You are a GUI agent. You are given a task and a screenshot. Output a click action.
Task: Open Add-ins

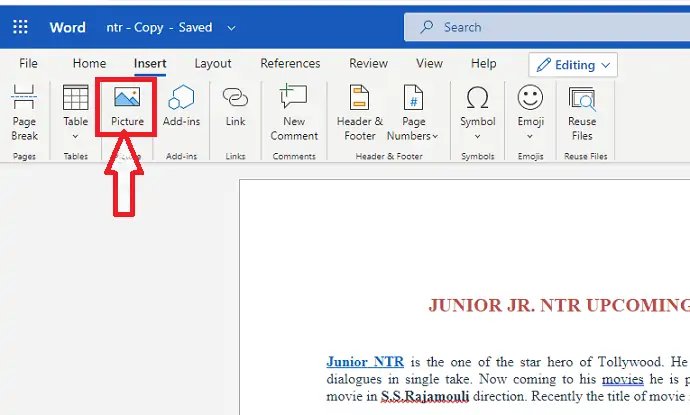coord(181,107)
